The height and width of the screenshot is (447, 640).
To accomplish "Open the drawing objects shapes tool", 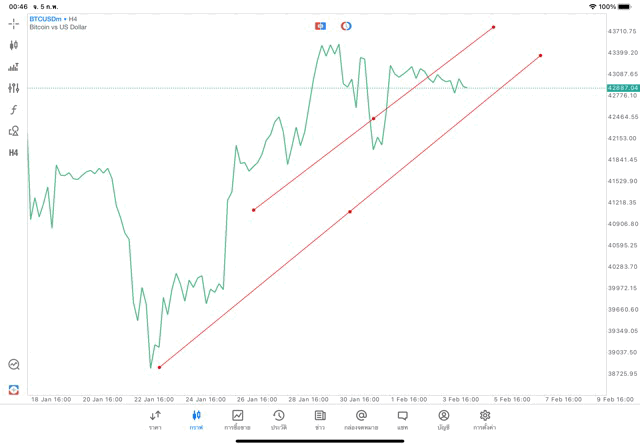I will [14, 130].
